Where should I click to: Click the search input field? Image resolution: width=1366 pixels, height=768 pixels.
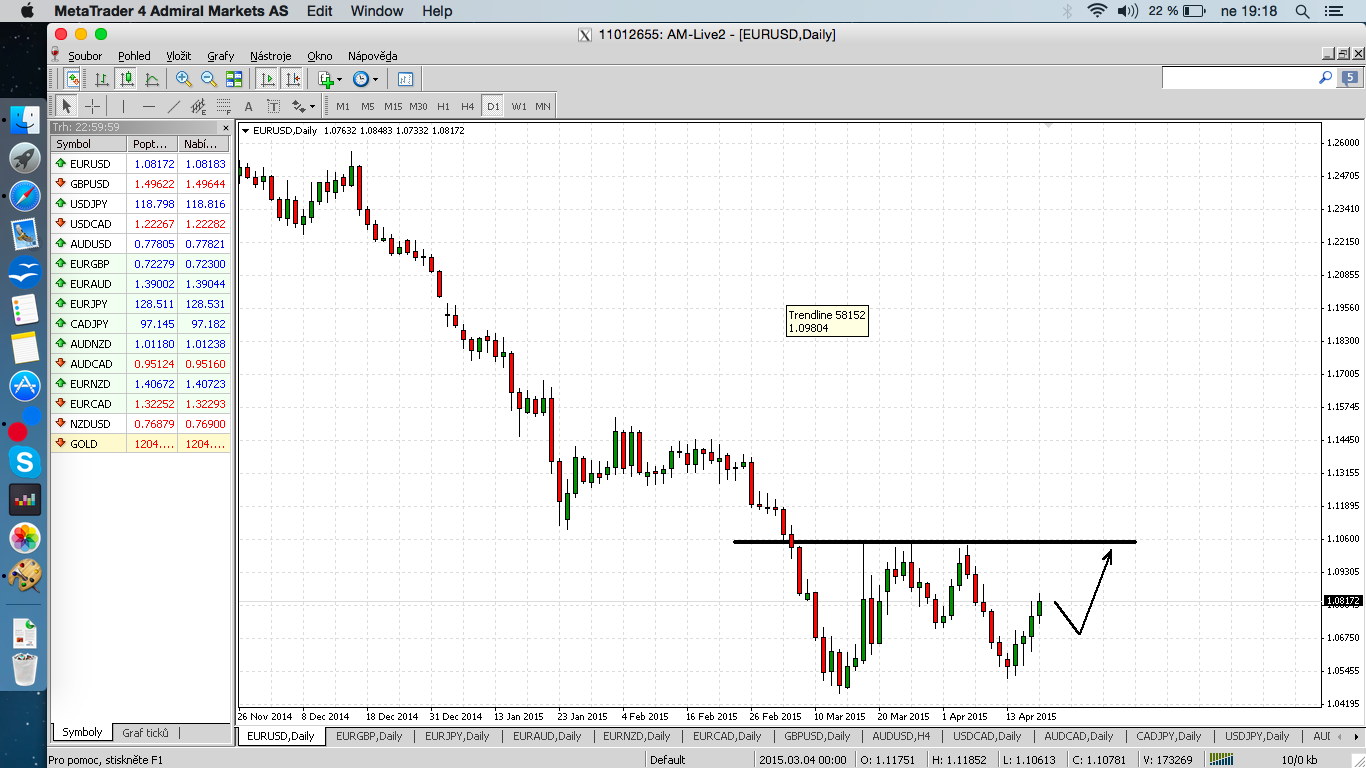point(1240,78)
